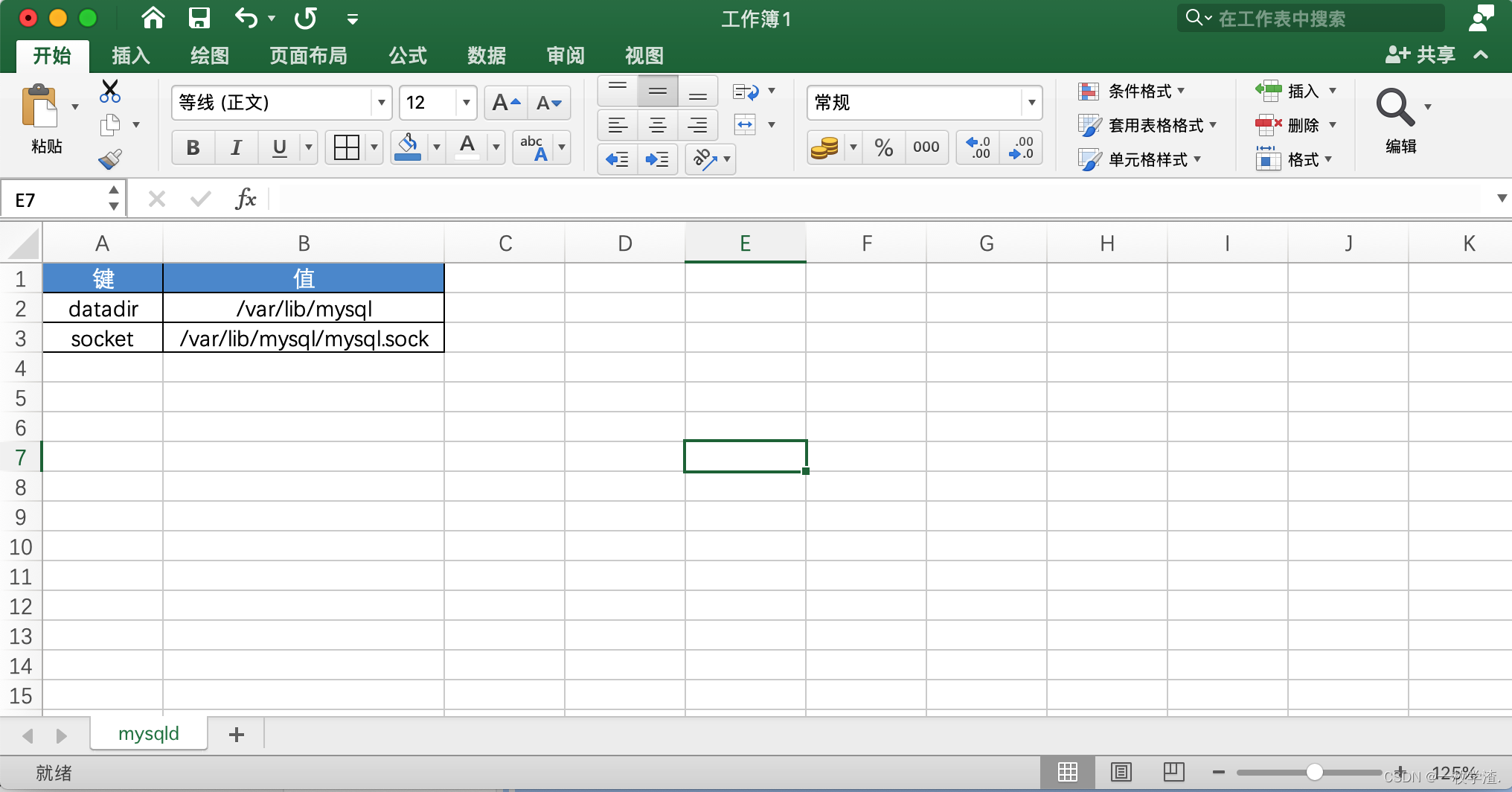Expand the fill color dropdown arrow
Viewport: 1512px width, 792px height.
coord(436,147)
